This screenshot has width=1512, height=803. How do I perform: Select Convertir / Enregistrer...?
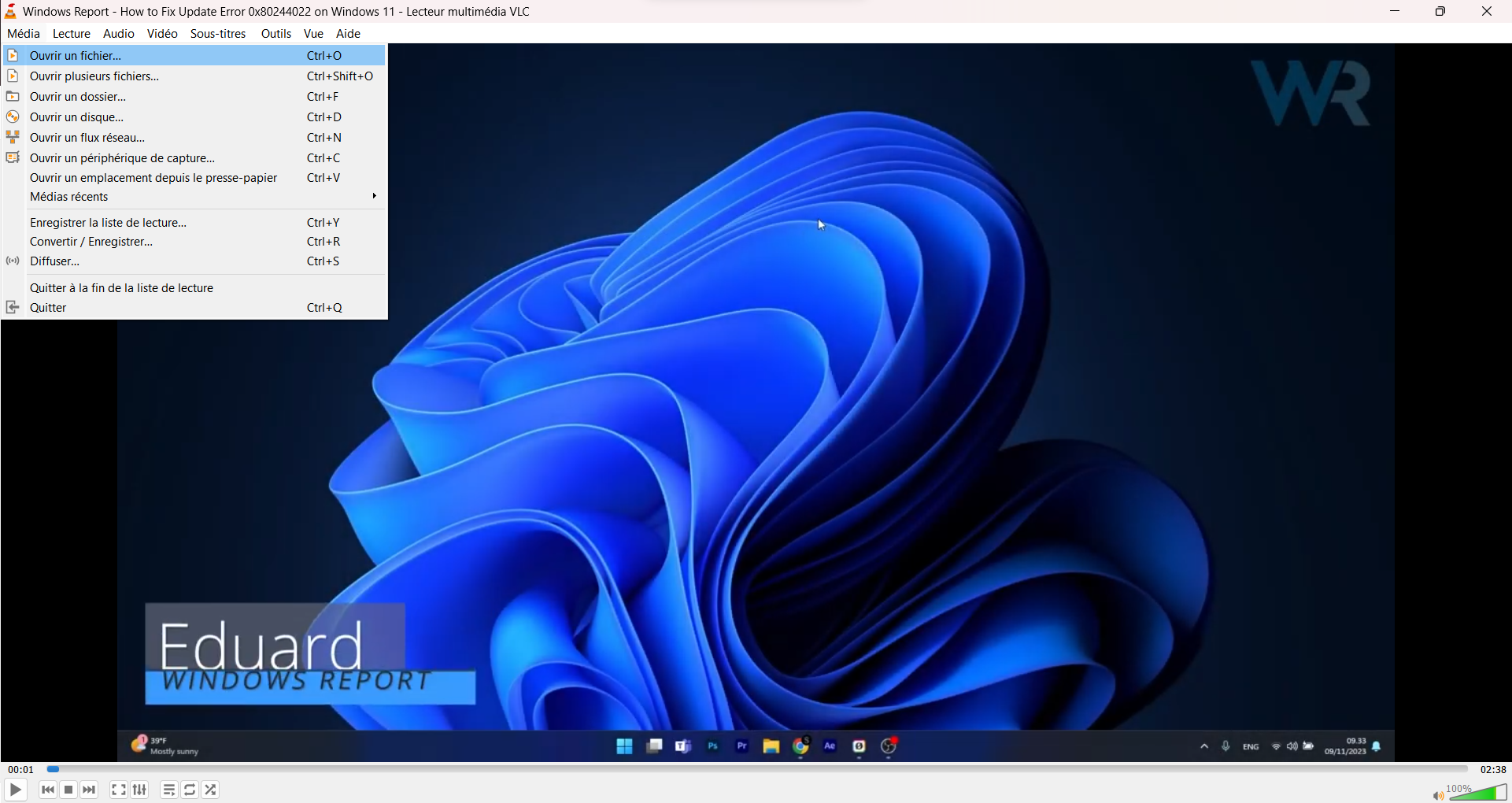coord(194,242)
